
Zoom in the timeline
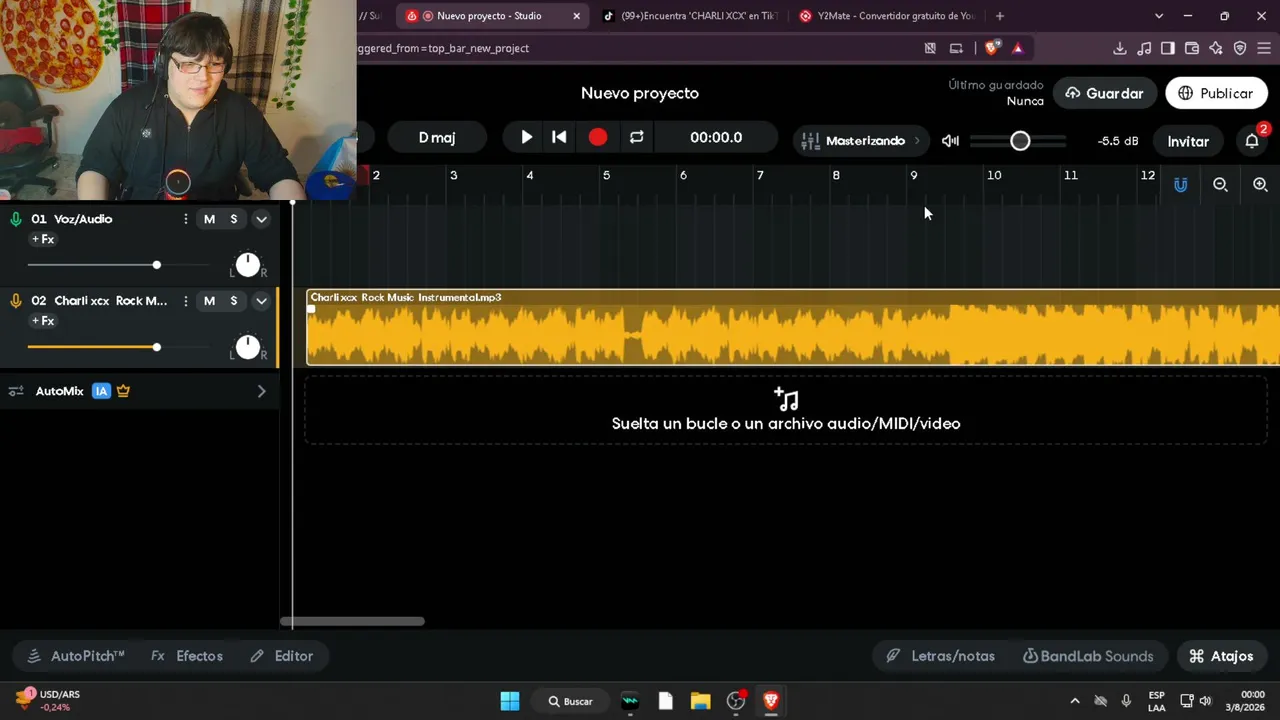[x=1260, y=185]
